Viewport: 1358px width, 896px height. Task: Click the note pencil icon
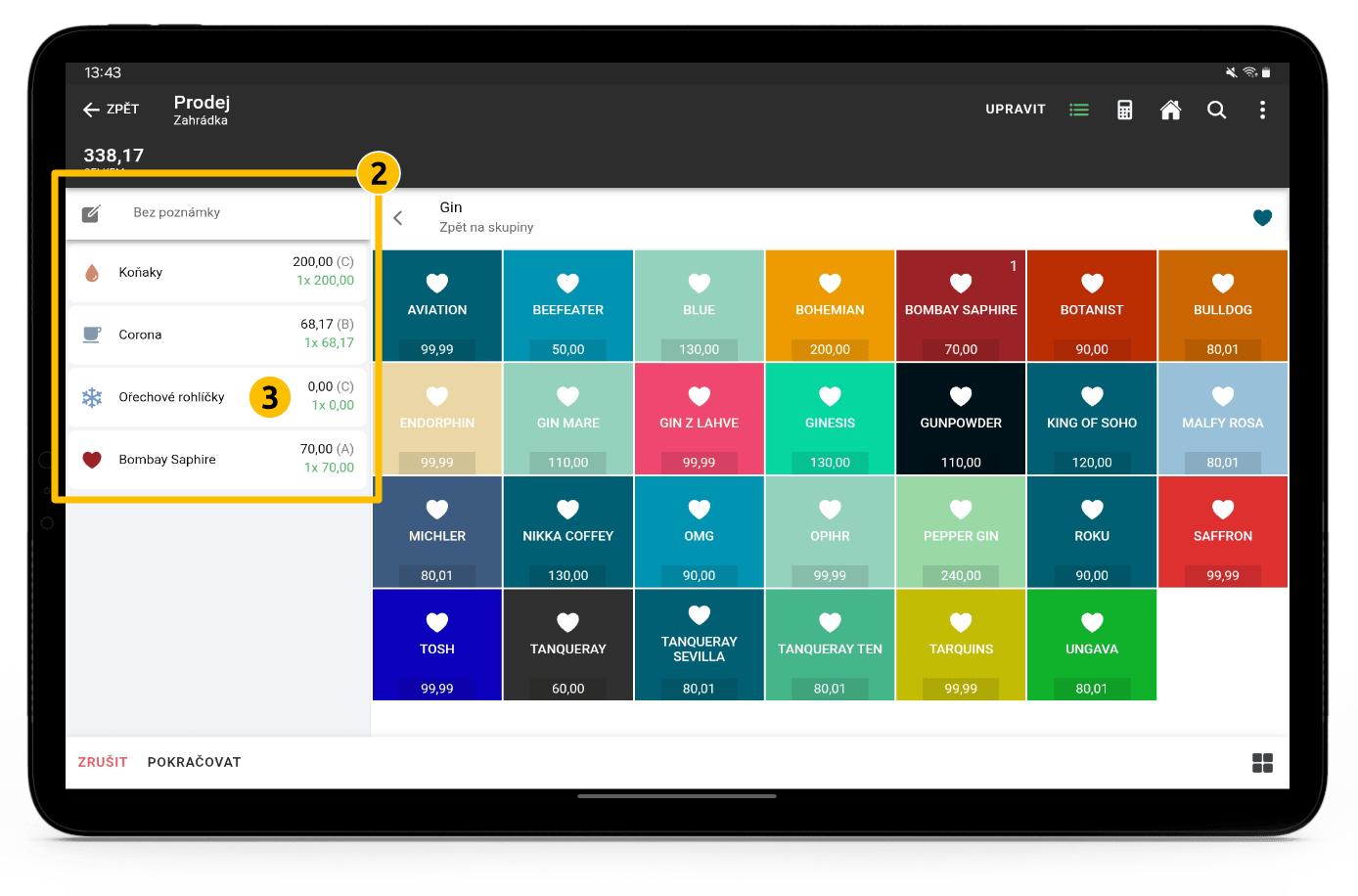click(x=91, y=213)
